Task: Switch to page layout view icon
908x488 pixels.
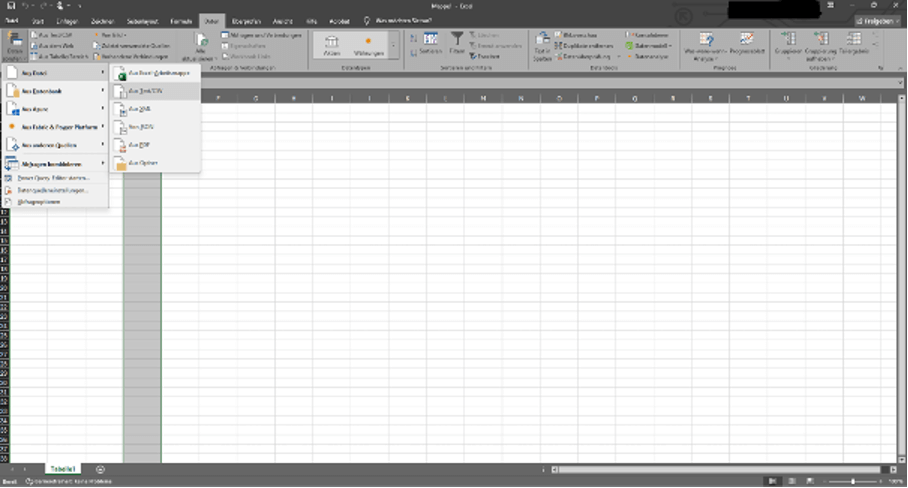Action: (x=792, y=481)
